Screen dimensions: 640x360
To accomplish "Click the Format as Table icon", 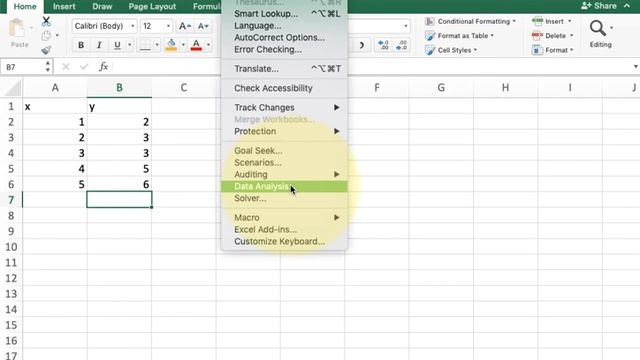I will 430,36.
